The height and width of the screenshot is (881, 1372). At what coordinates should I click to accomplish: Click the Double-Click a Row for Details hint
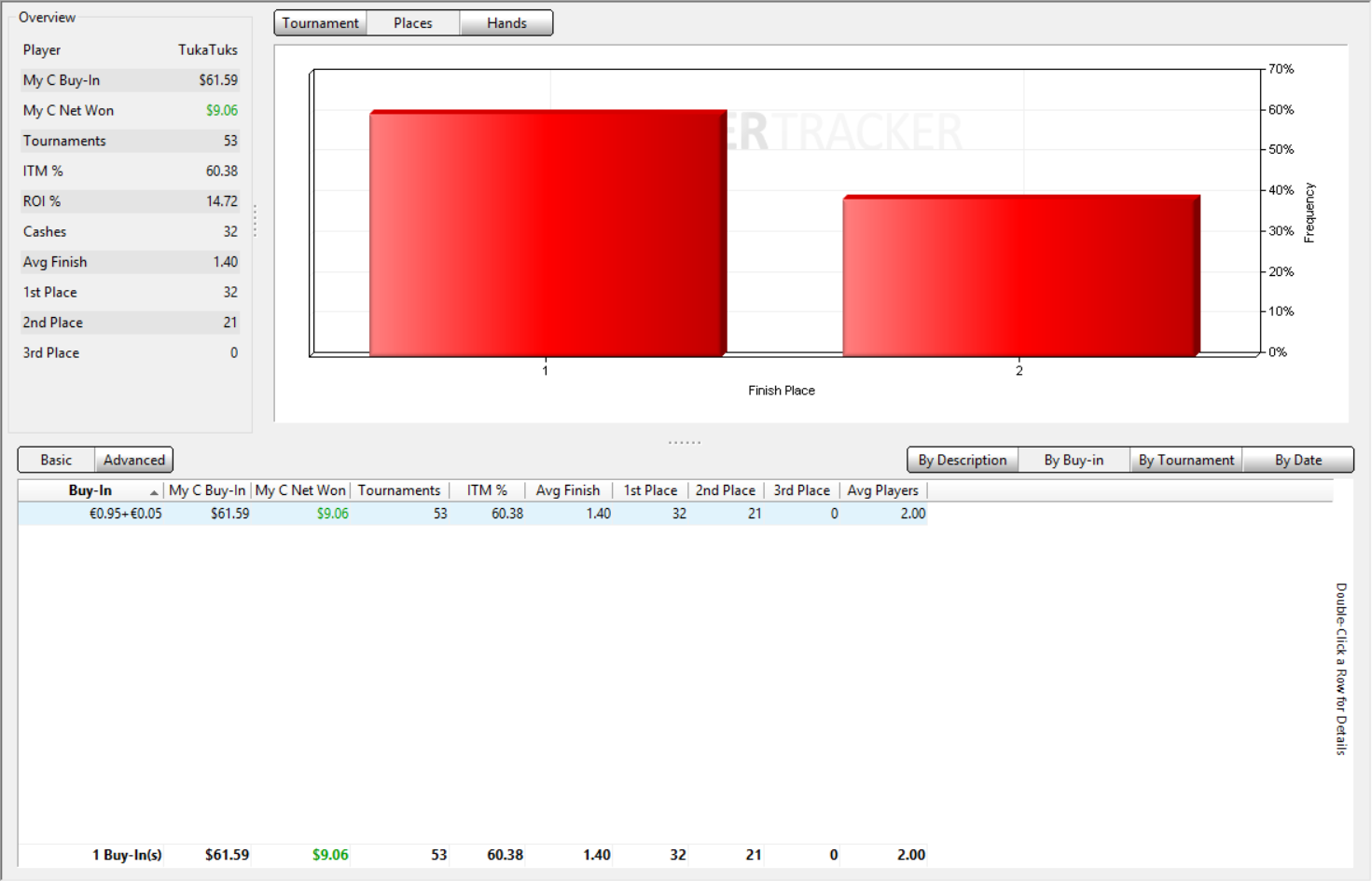pyautogui.click(x=1341, y=668)
